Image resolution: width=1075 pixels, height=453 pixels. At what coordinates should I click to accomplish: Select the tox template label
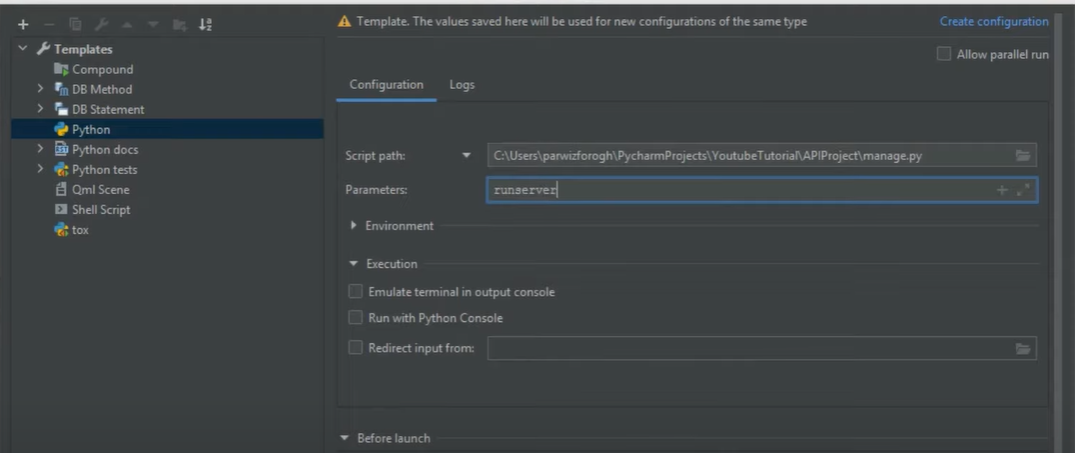[x=80, y=230]
